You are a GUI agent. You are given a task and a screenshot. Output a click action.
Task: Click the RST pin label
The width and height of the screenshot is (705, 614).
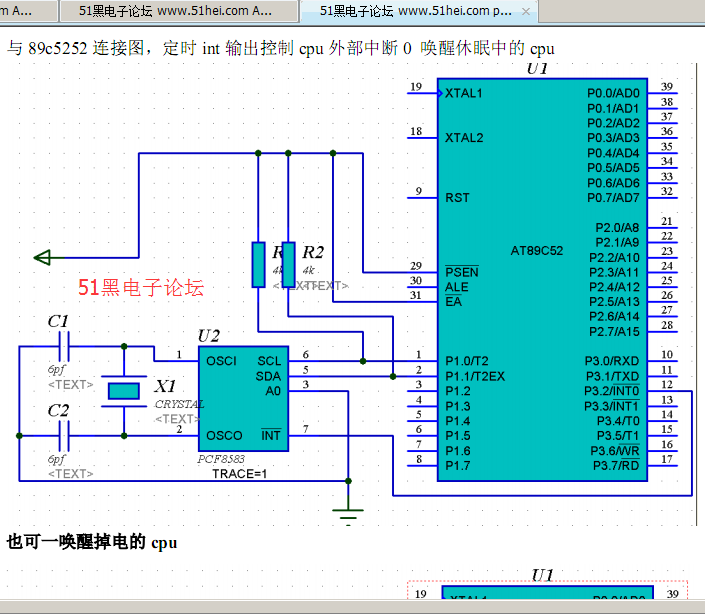coord(457,198)
